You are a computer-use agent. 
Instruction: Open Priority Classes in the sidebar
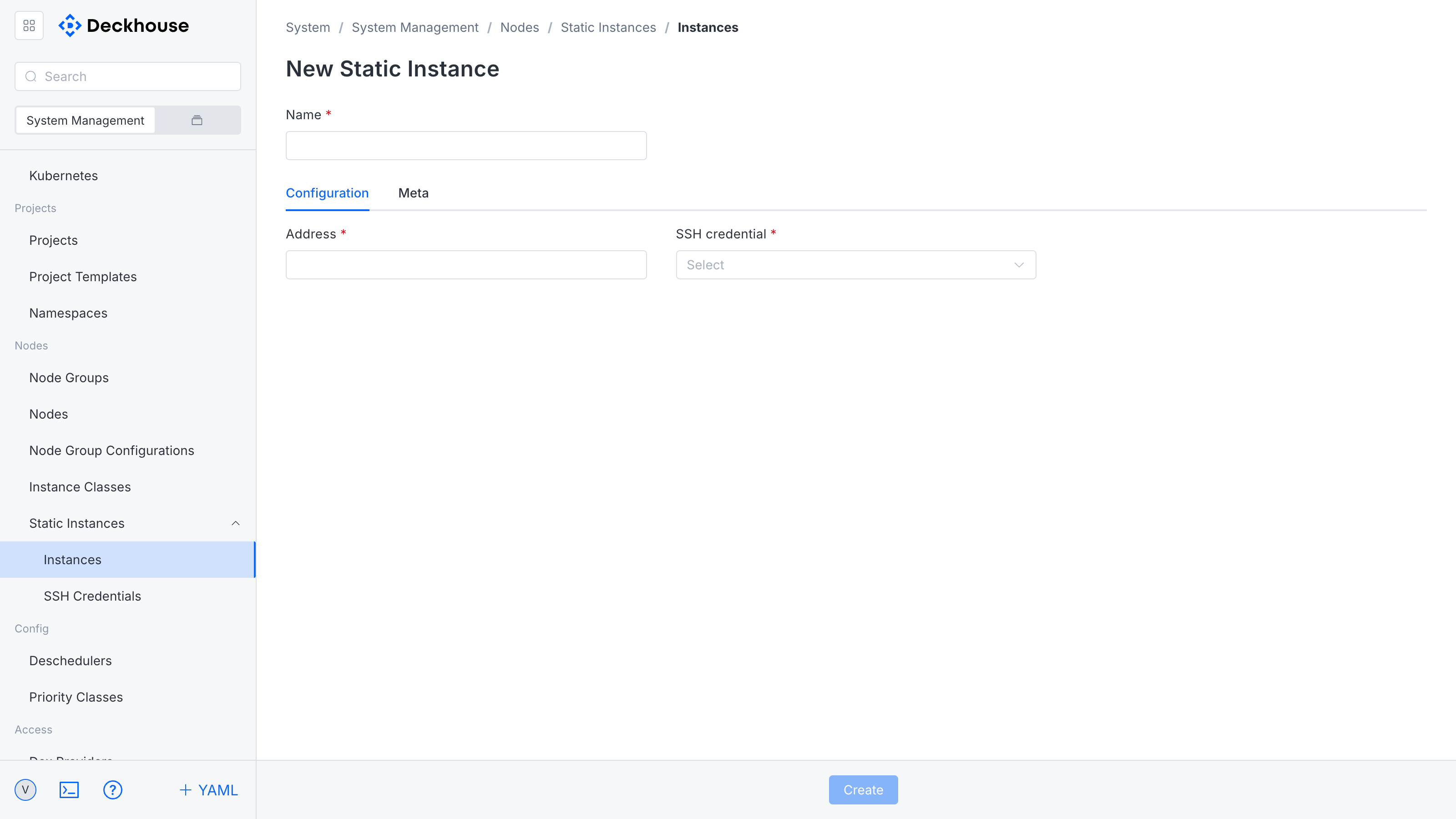128,698
